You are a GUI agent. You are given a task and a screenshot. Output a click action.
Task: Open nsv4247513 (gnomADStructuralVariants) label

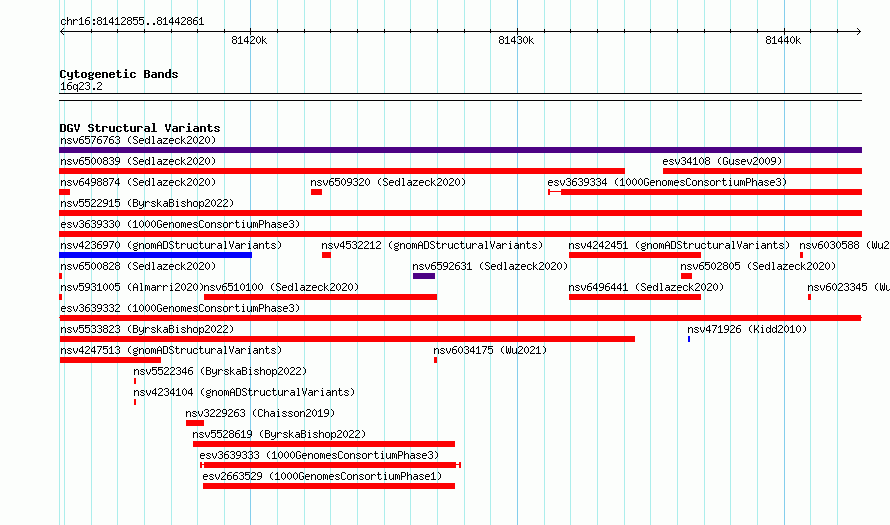click(171, 350)
